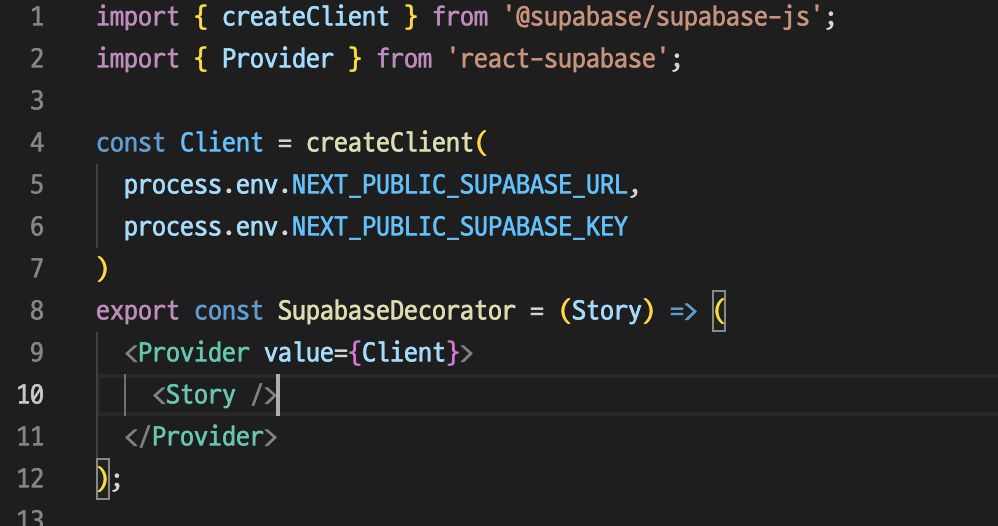
Task: Click line number 7 in gutter
Action: click(38, 269)
